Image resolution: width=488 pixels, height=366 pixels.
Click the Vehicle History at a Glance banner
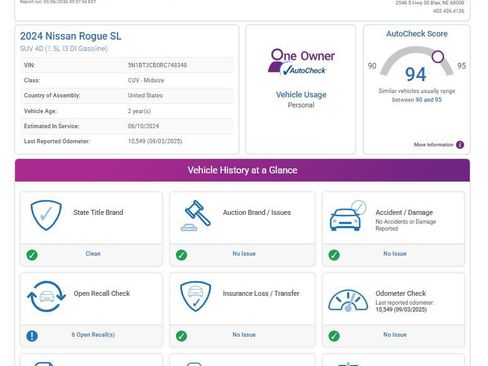[x=242, y=170]
